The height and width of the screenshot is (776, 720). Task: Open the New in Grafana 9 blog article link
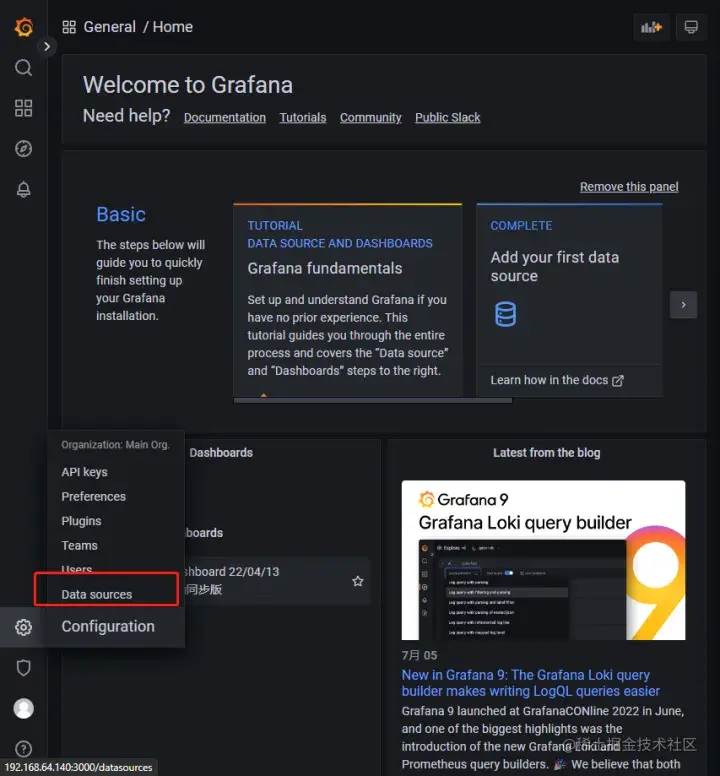530,683
